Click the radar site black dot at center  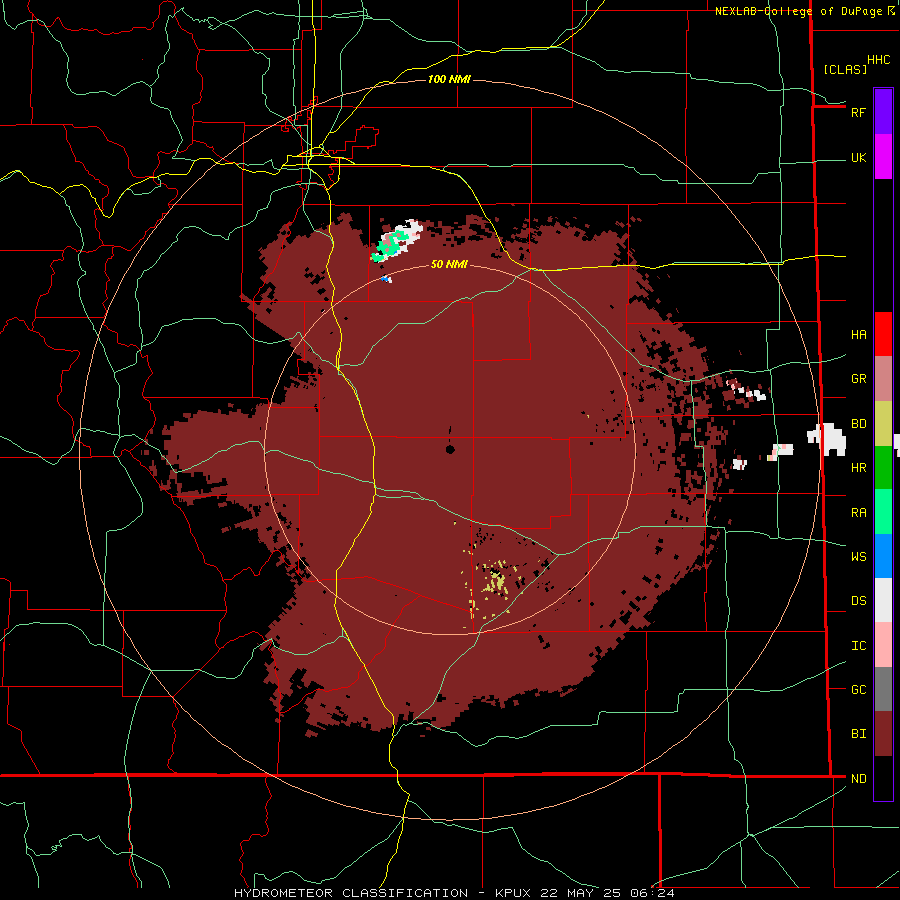click(450, 449)
